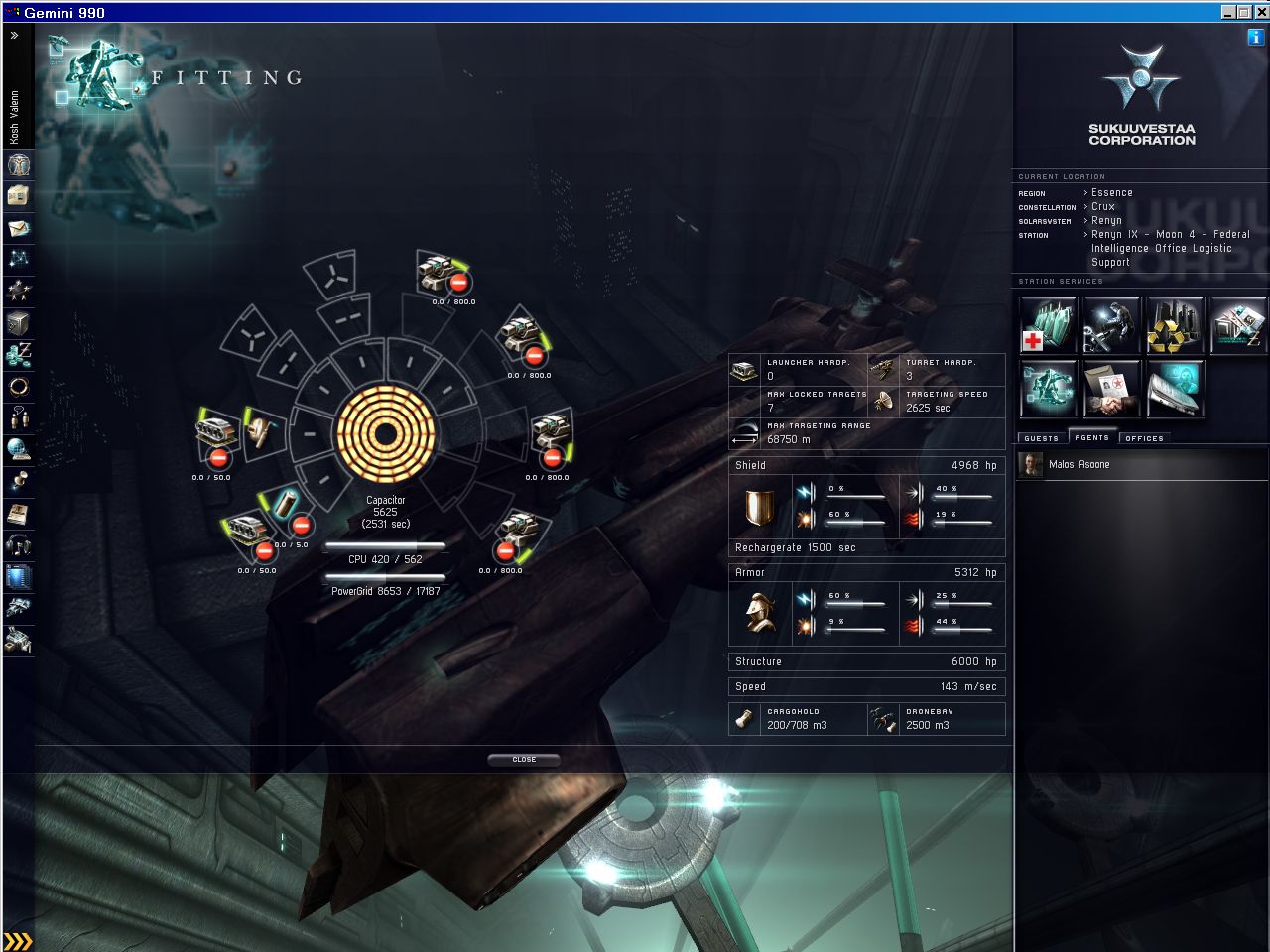Click the launcher hardpoints icon
Screen dimensions: 1270x952
[x=744, y=370]
